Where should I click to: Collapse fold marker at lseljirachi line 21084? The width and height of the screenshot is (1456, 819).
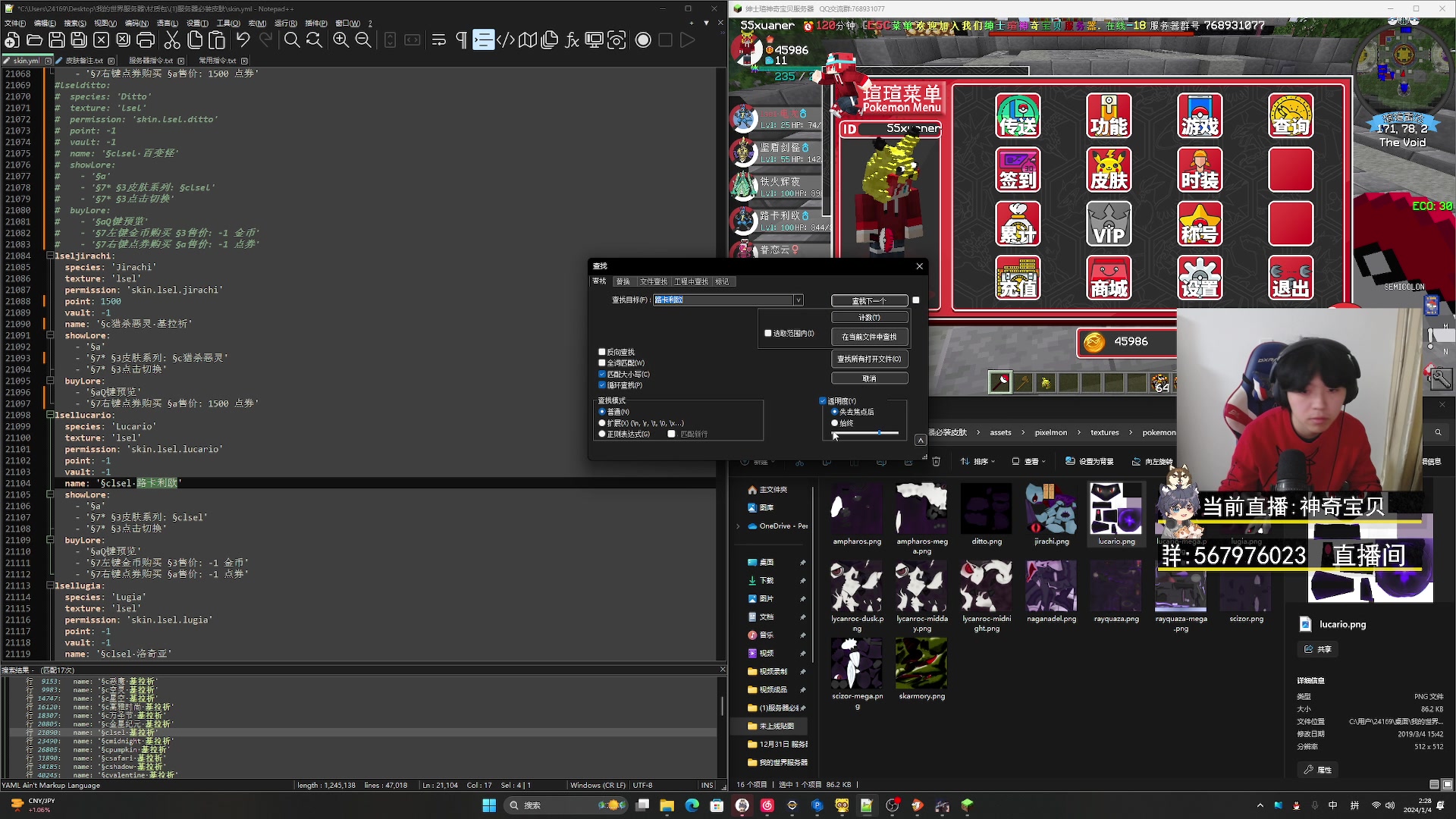click(x=50, y=256)
